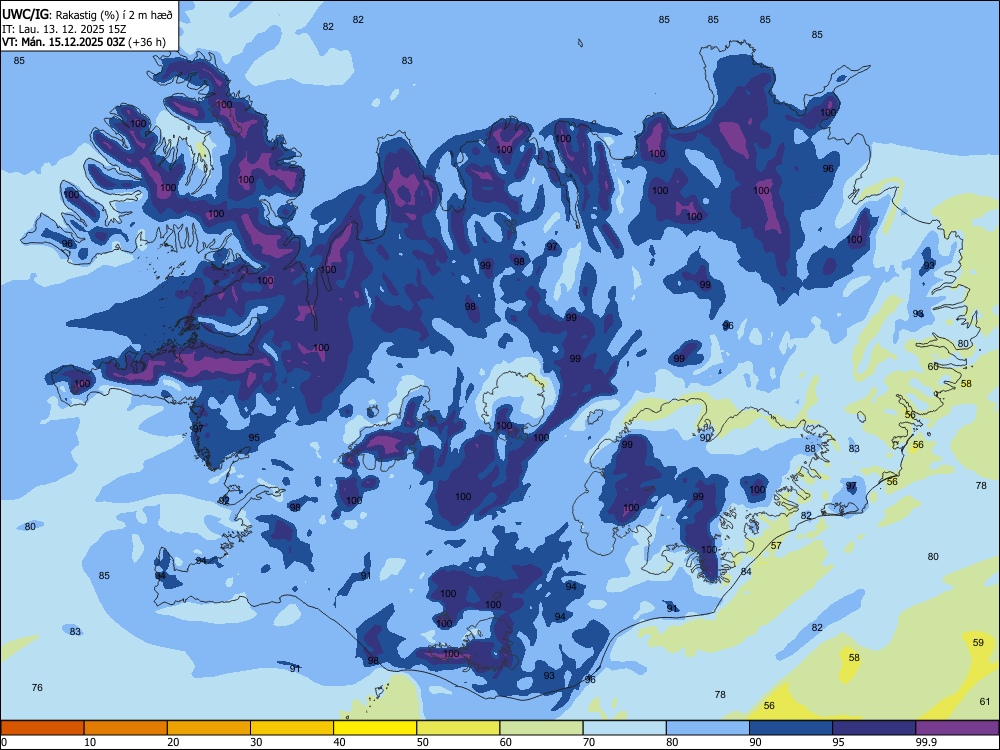Click the orange 10–20 legend swatch
This screenshot has width=1000, height=750.
click(x=126, y=728)
